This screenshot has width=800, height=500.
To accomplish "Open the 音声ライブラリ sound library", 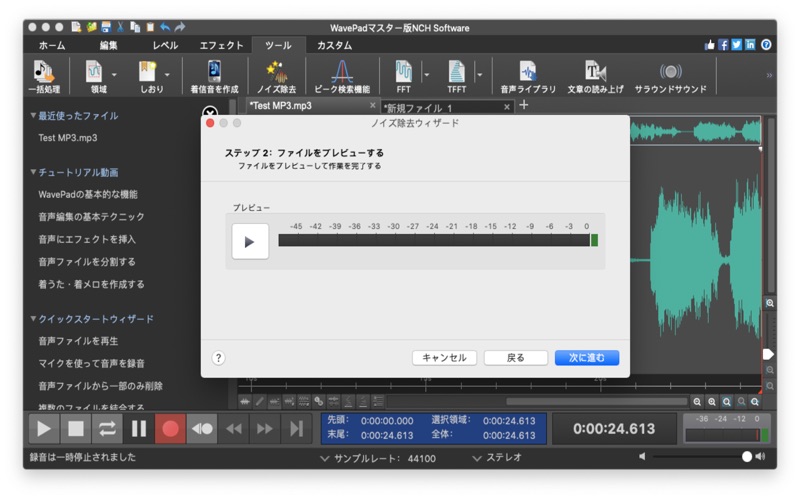I will 528,77.
